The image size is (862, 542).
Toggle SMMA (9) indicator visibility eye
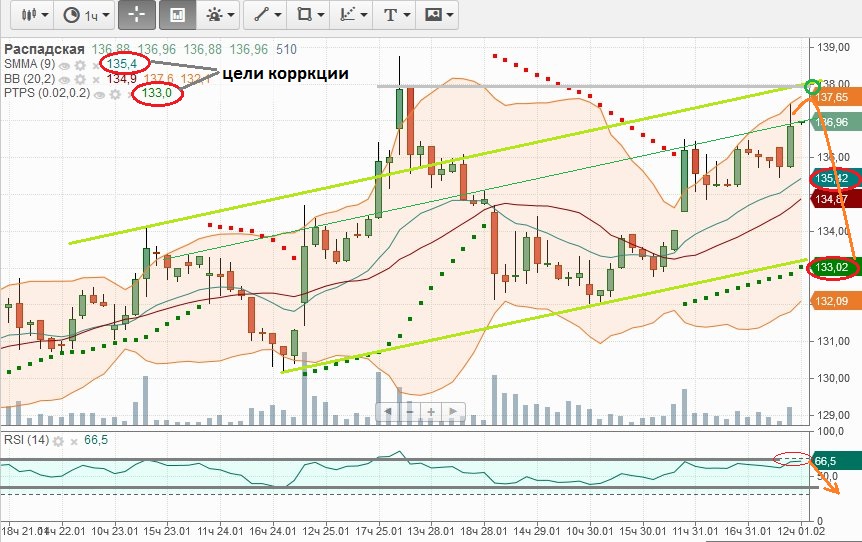tap(65, 66)
